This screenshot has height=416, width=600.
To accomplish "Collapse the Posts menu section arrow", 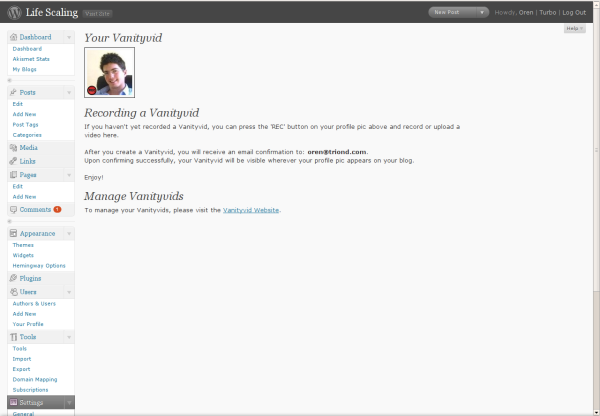I will click(69, 93).
